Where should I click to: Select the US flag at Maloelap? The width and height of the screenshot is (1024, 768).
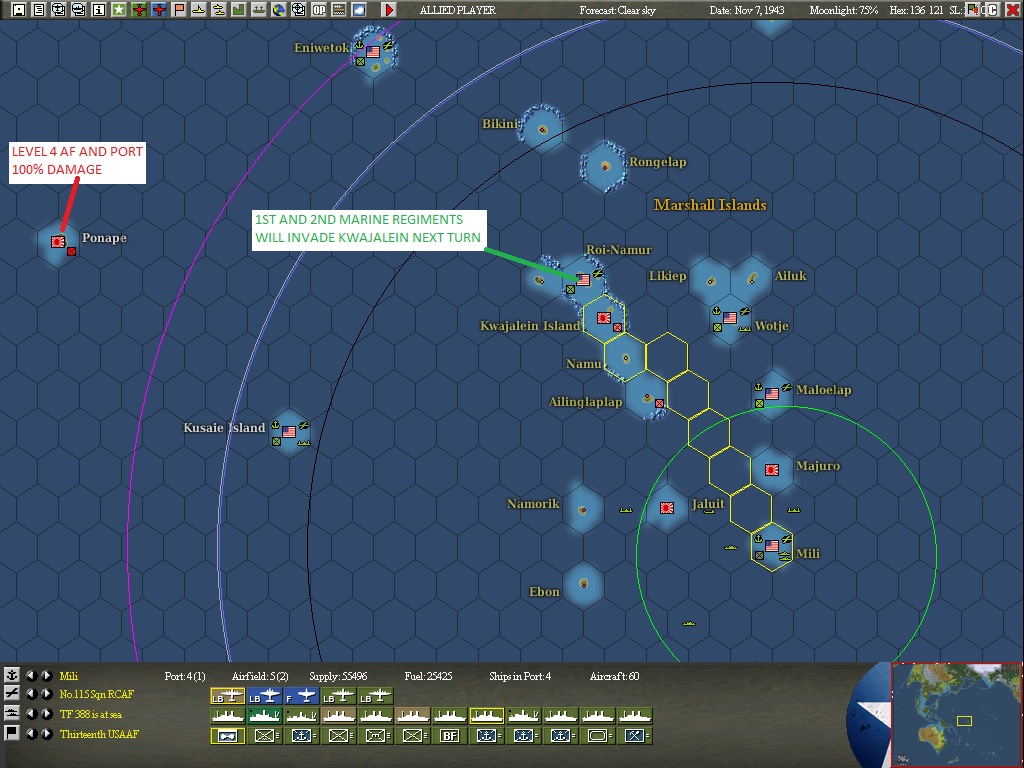(x=772, y=394)
